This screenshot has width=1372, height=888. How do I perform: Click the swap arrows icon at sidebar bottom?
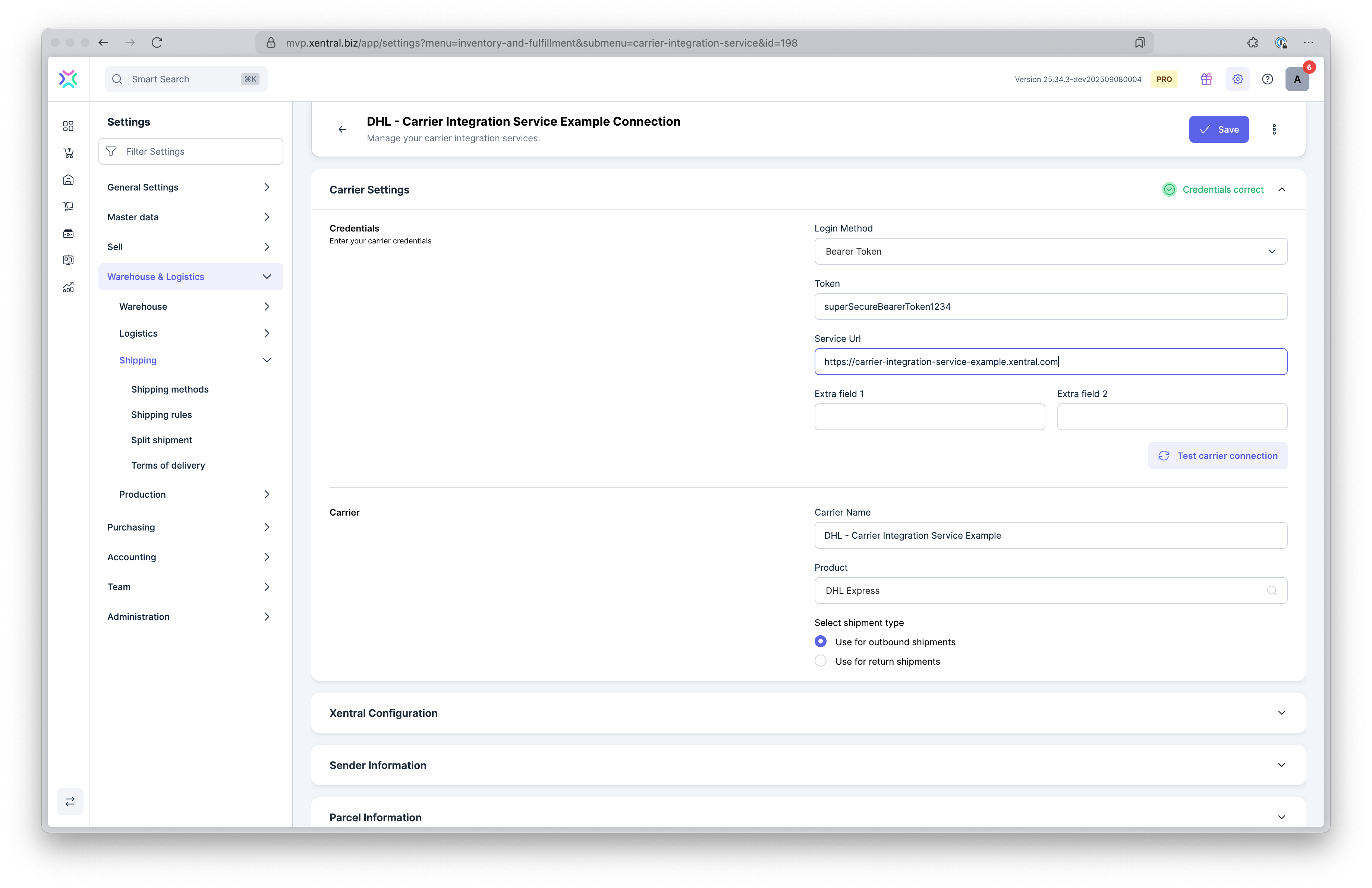coord(70,801)
